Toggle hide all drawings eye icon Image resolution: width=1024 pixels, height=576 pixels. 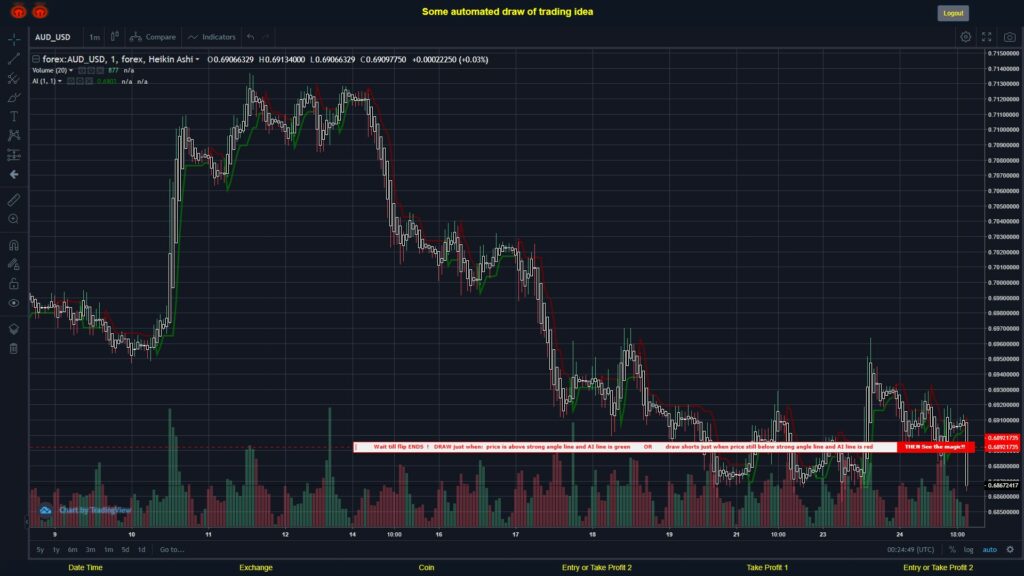tap(14, 303)
